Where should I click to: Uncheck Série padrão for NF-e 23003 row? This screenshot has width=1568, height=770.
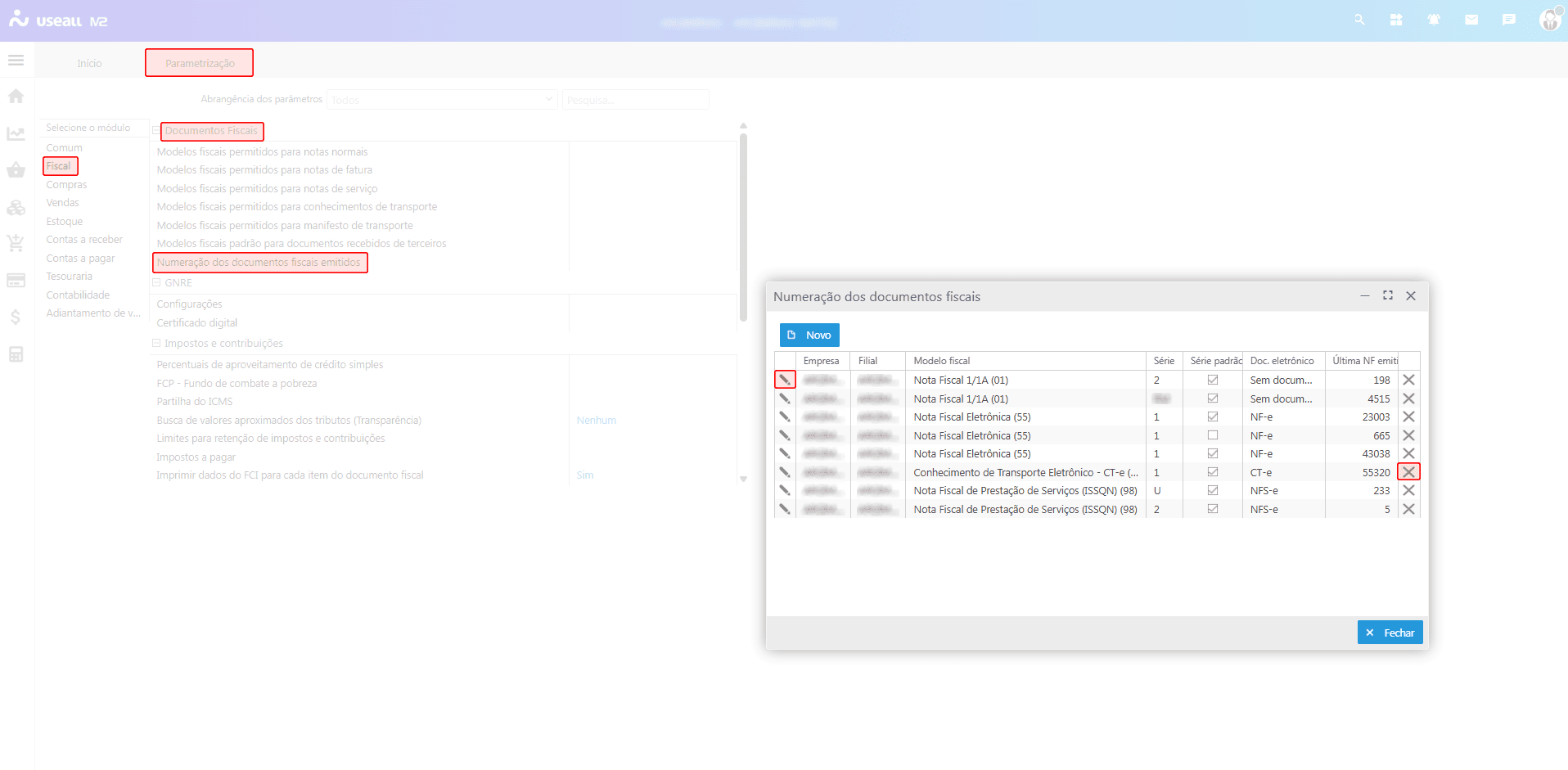coord(1213,417)
